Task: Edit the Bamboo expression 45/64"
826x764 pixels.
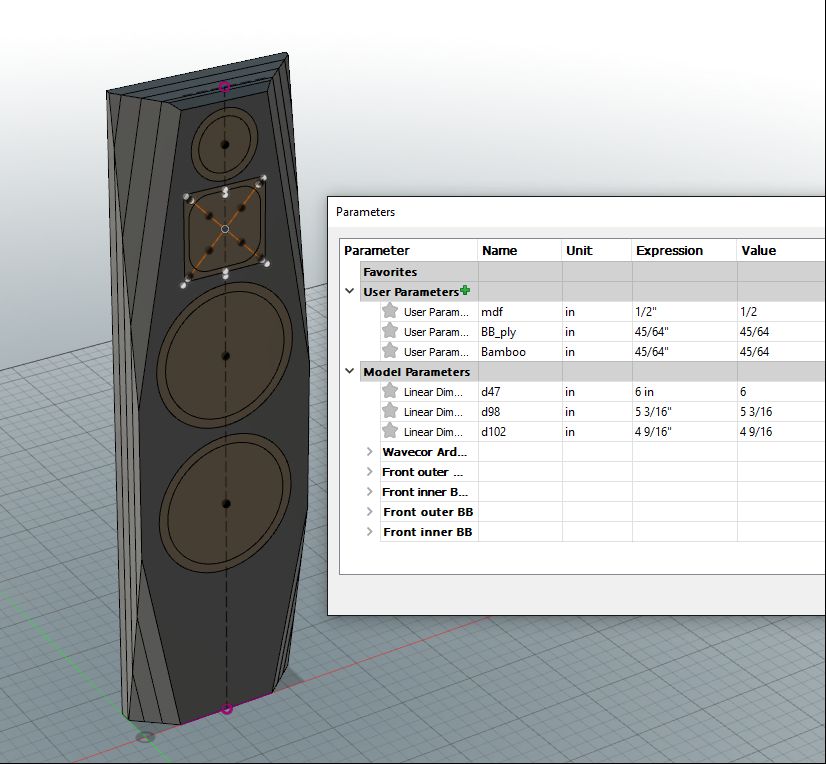Action: [684, 352]
